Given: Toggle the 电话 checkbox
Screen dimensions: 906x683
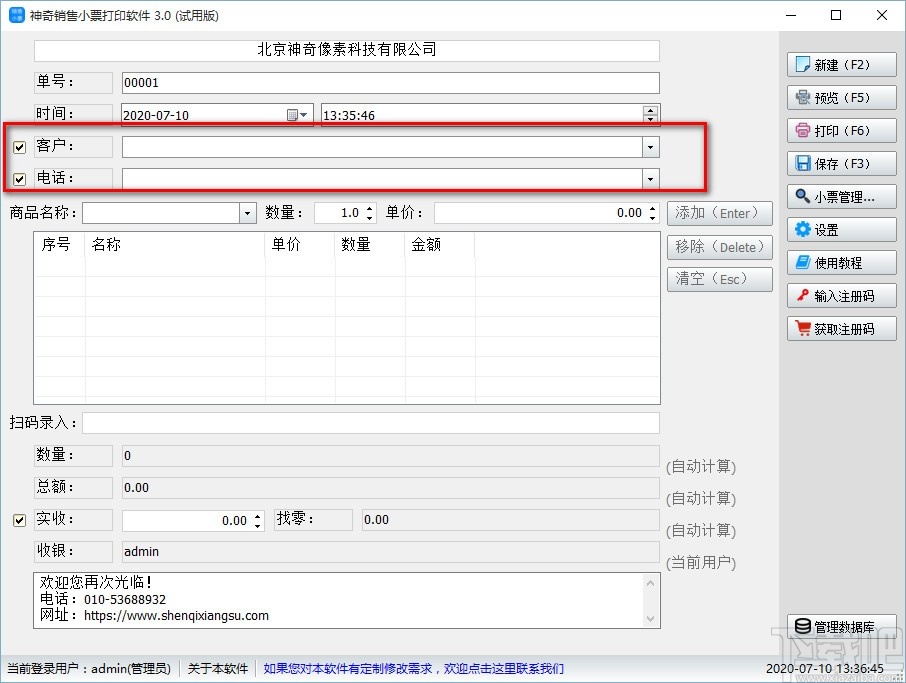Looking at the screenshot, I should pyautogui.click(x=20, y=179).
